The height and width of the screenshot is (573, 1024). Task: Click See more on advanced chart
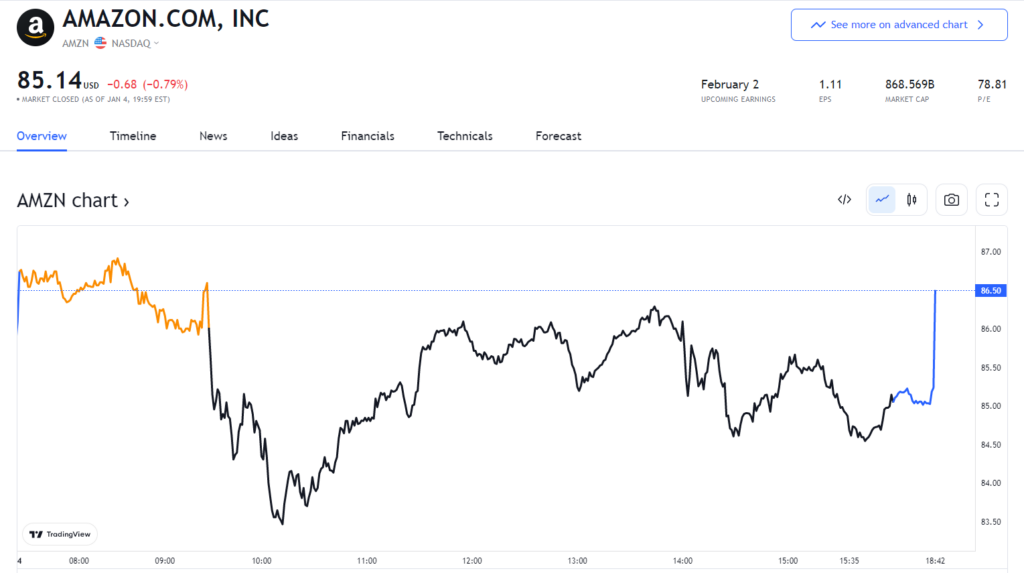click(898, 25)
